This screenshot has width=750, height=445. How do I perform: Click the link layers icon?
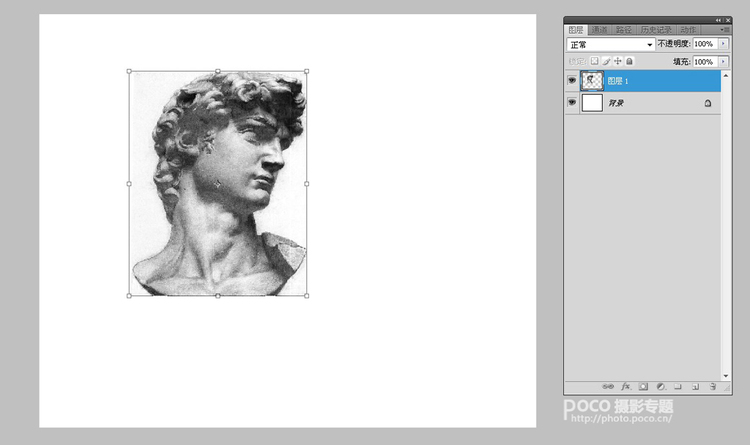tap(607, 386)
